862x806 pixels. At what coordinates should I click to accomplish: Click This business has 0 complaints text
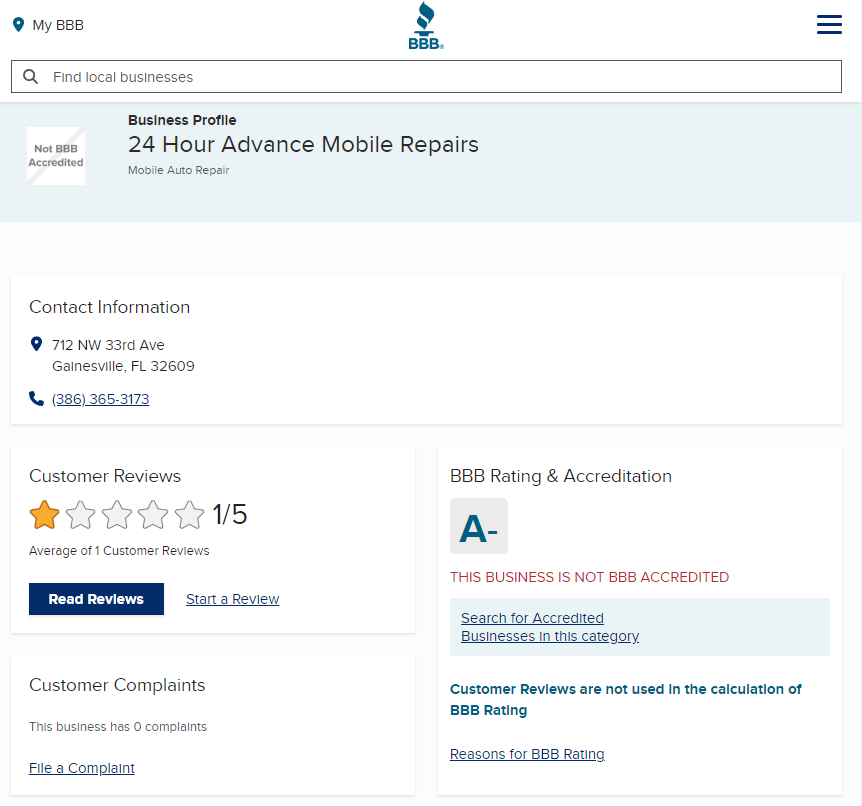[118, 727]
